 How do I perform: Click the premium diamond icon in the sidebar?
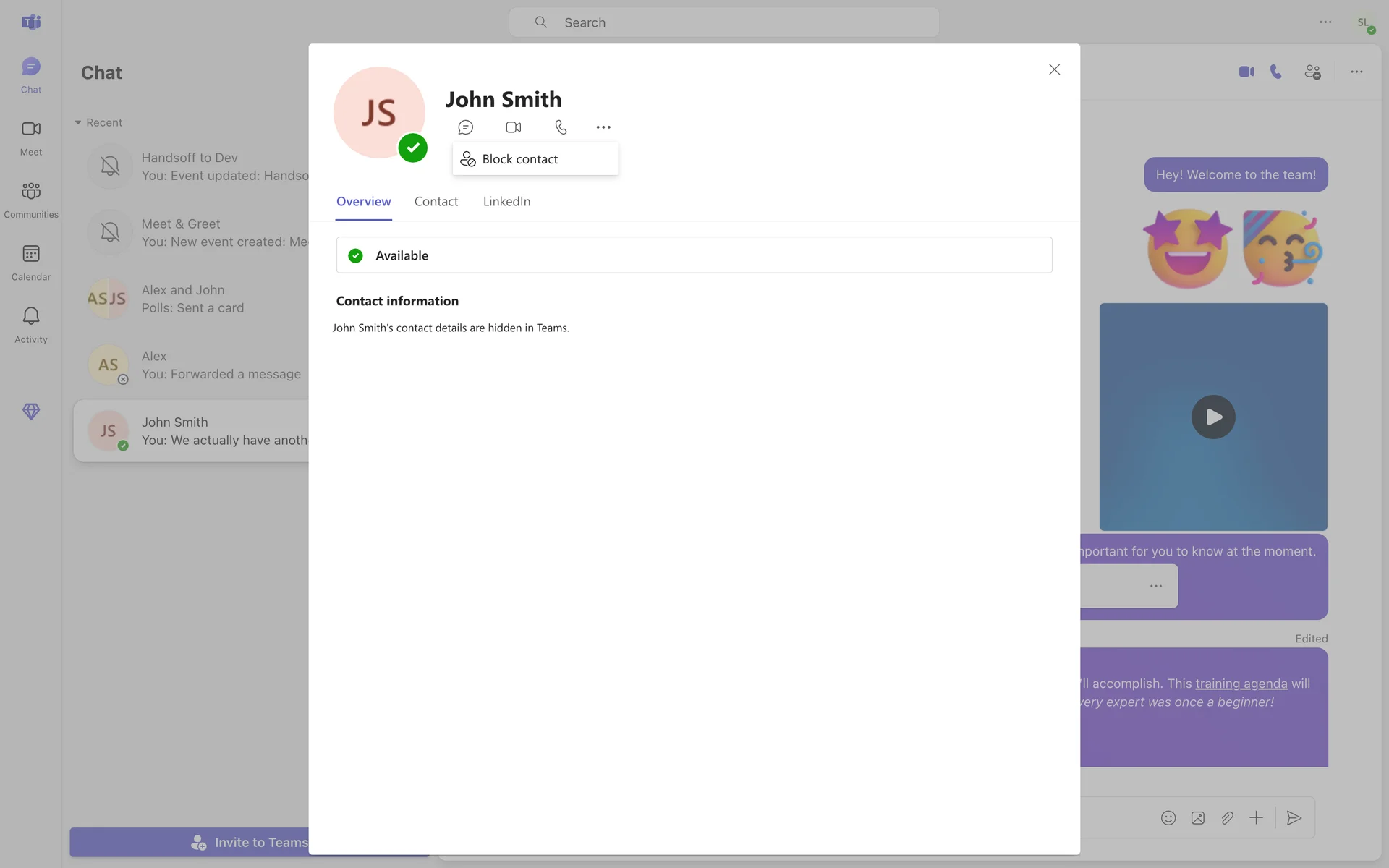tap(31, 412)
